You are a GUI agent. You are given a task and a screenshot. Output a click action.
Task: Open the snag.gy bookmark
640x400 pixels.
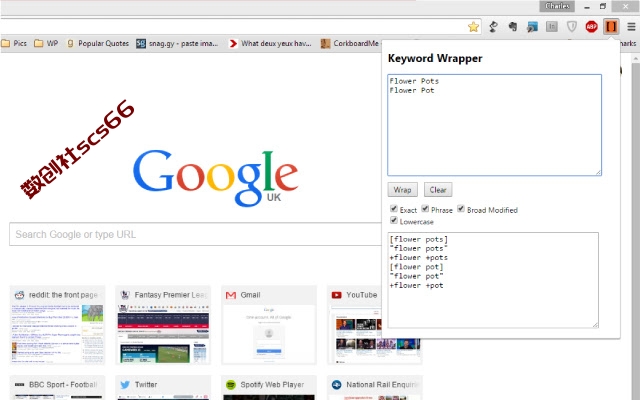point(177,43)
